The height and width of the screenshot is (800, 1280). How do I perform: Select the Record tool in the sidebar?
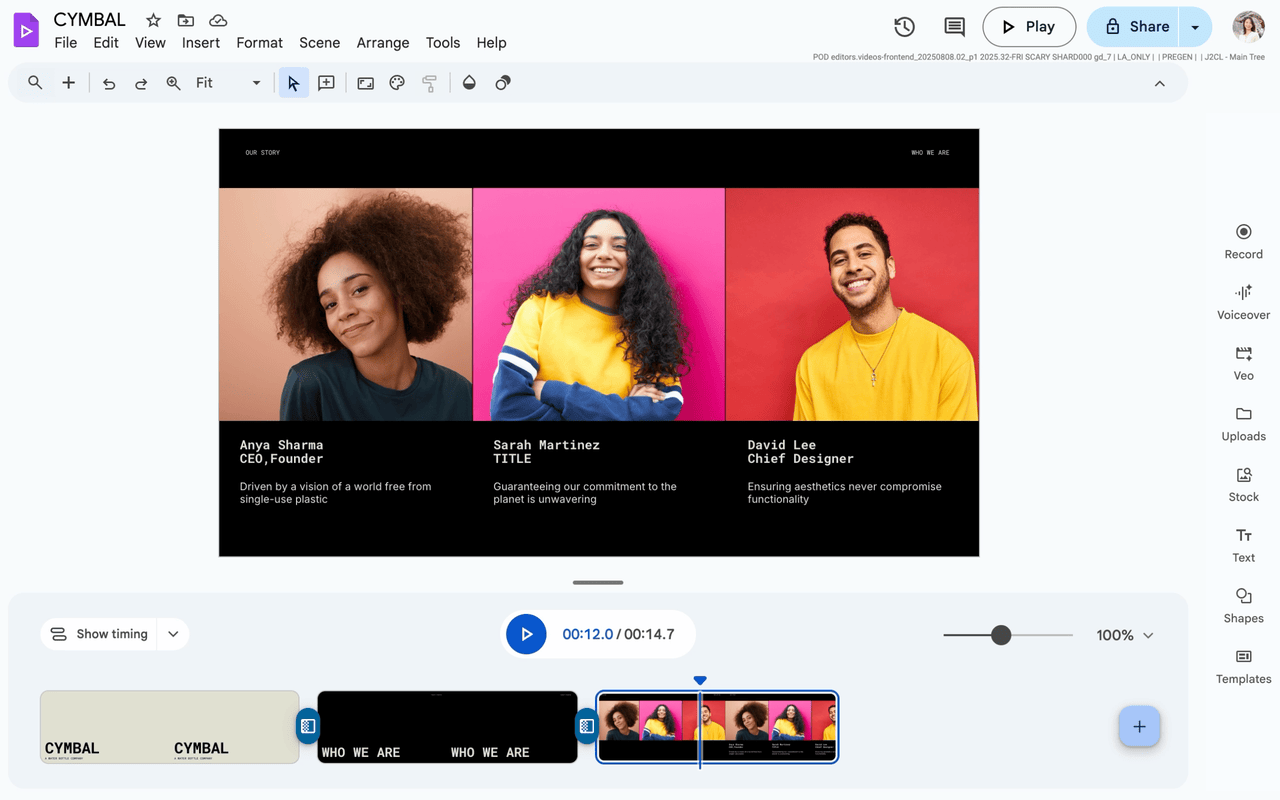point(1243,240)
